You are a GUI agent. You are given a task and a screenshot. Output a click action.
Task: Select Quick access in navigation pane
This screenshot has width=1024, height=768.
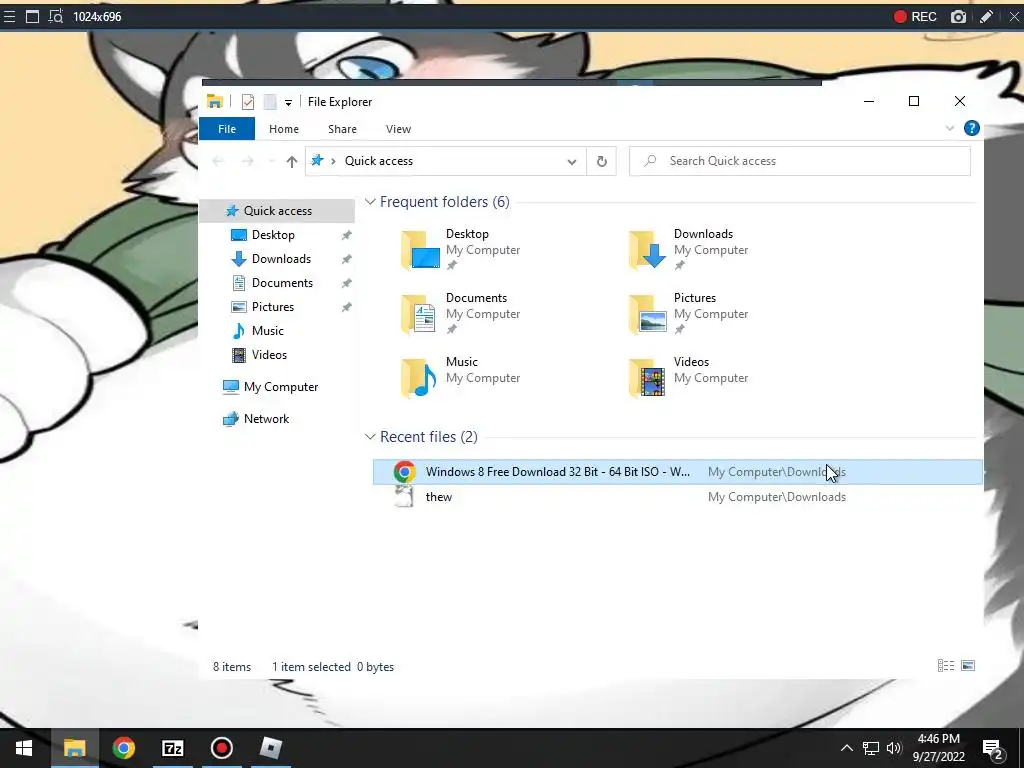[x=278, y=211]
